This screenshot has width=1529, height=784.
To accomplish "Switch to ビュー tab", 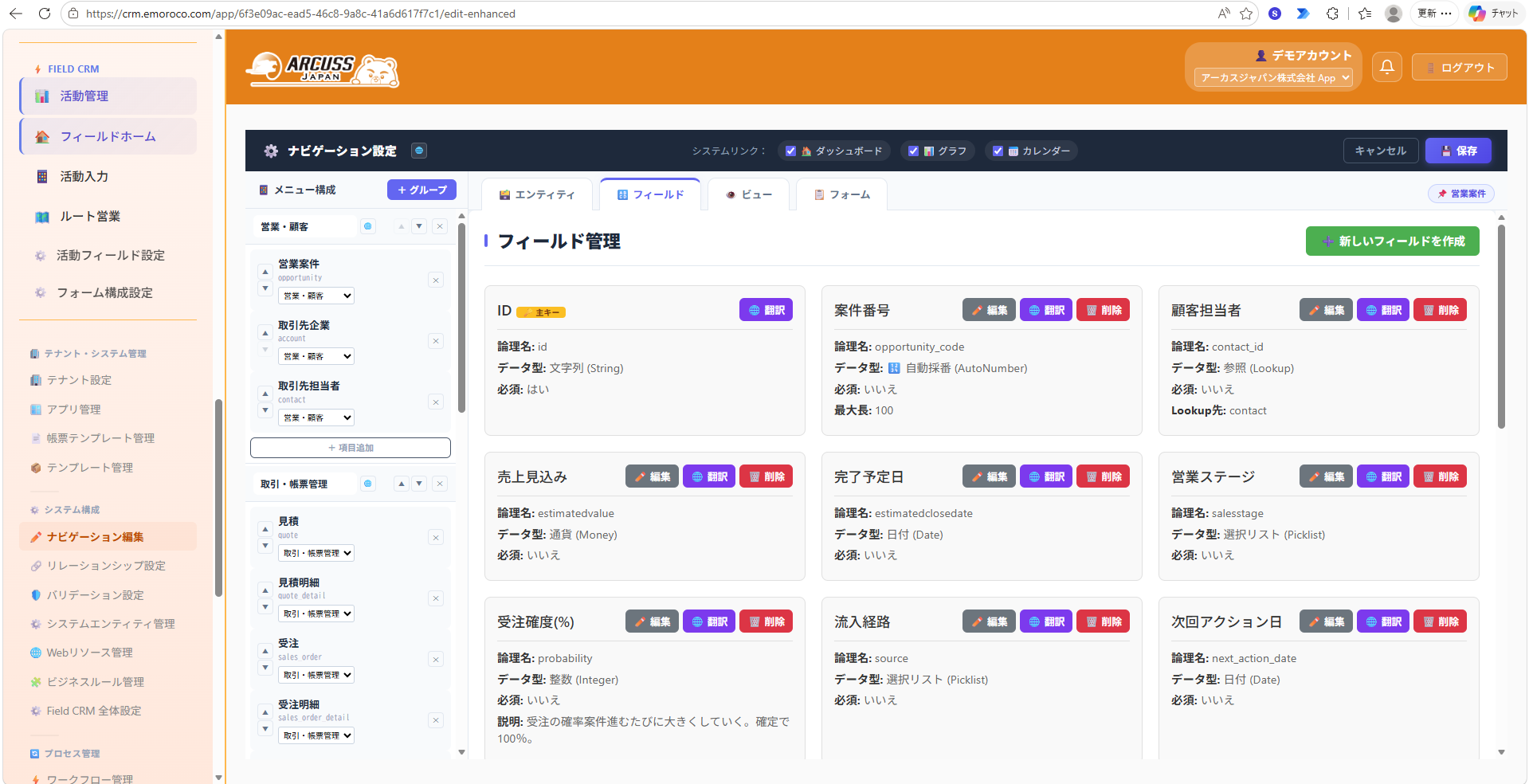I will 749,194.
